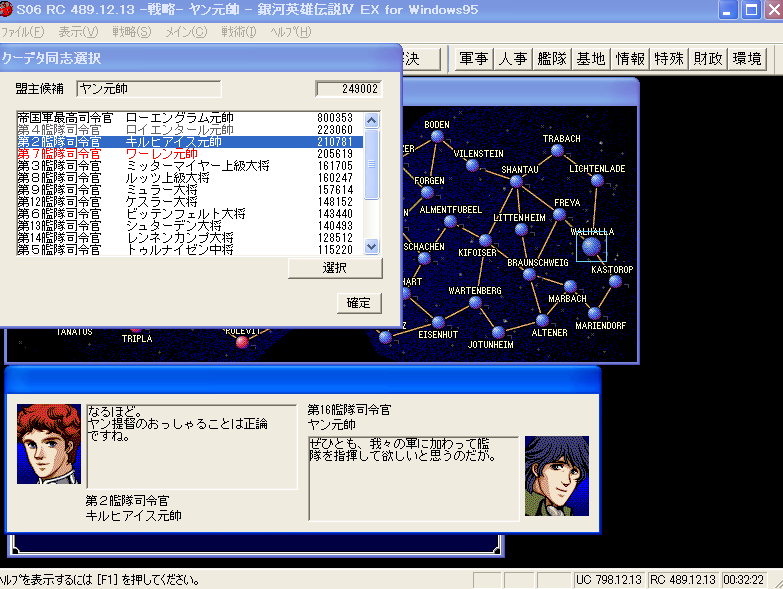783x589 pixels.
Task: Select シュターデン大将 row
Action: point(190,226)
